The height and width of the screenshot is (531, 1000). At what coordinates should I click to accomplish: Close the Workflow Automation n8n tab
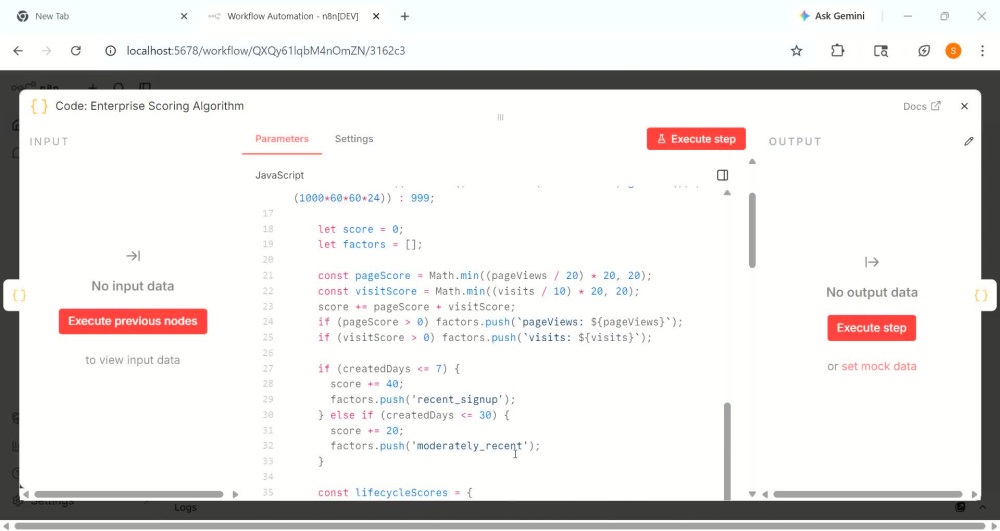pos(376,17)
